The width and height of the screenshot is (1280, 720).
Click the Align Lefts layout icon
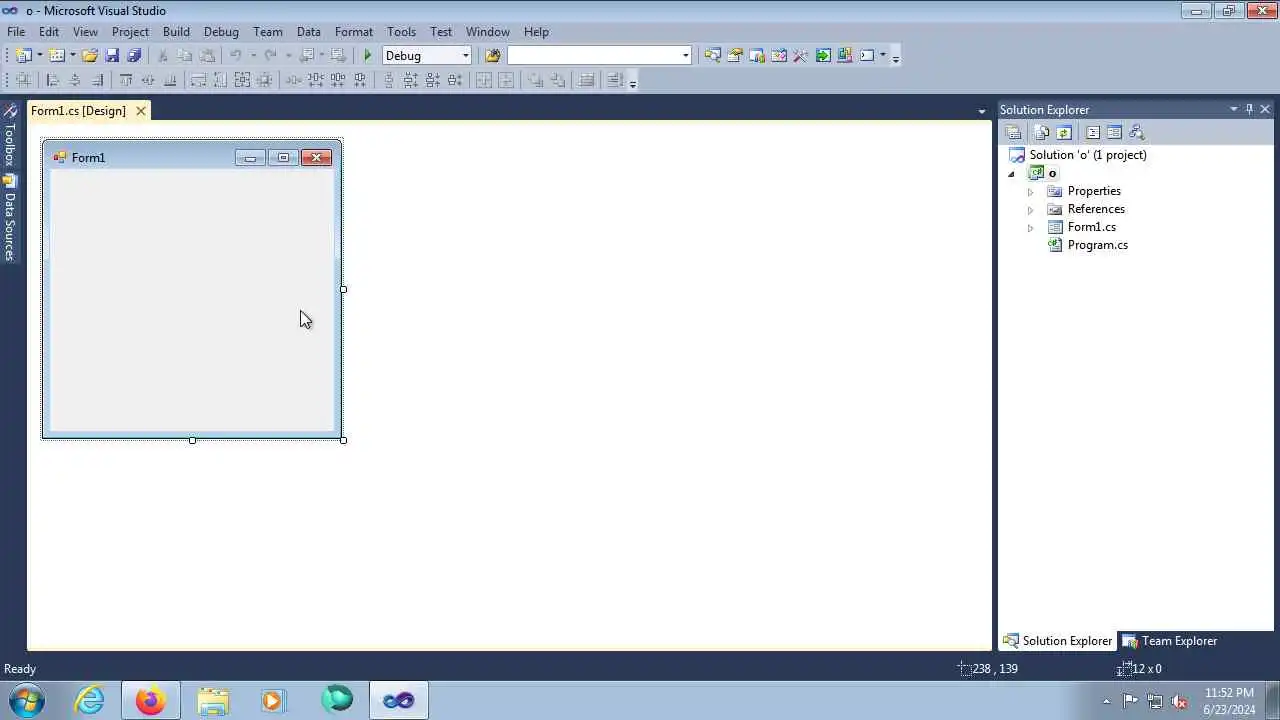pos(53,80)
